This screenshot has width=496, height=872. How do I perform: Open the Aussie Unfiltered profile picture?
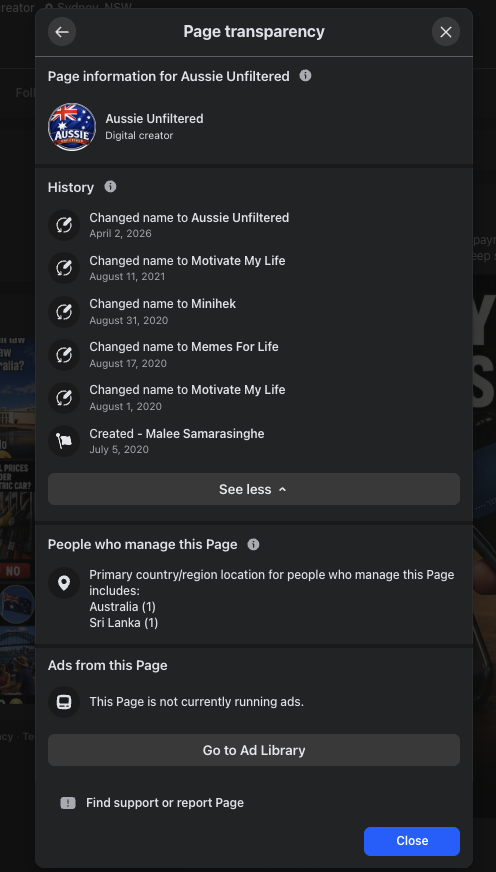(72, 127)
